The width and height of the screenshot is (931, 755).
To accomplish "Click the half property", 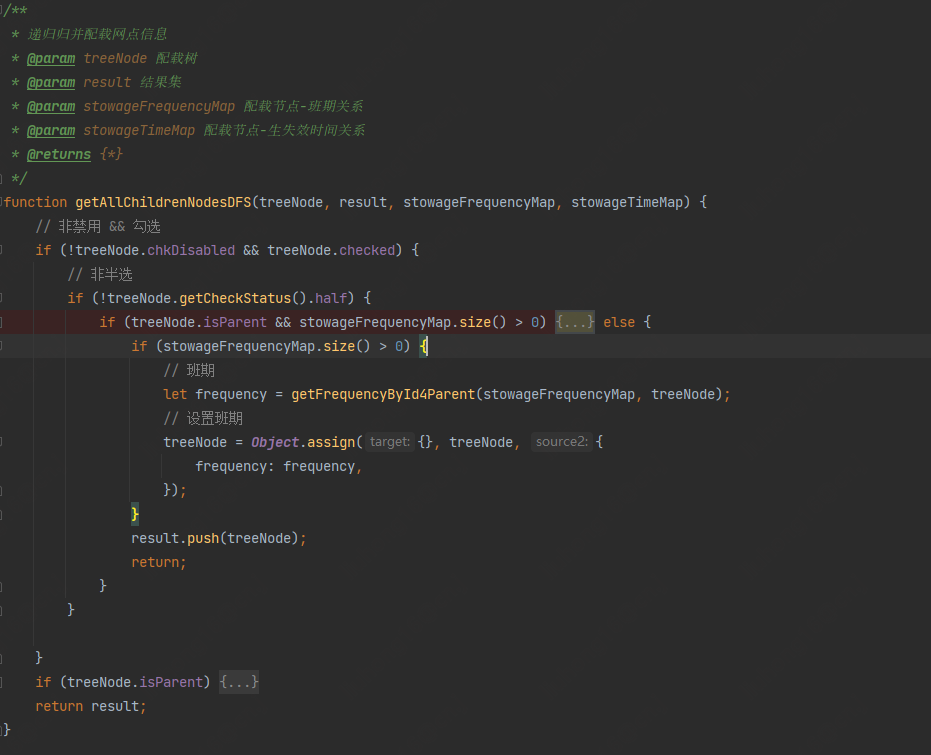I will point(331,298).
